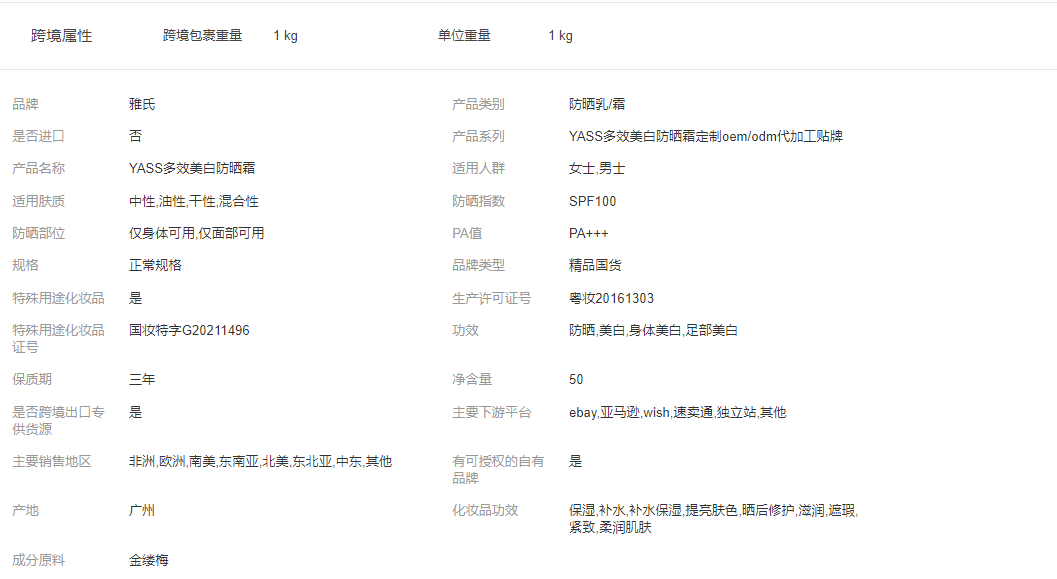Click the 生产许可证号 label

tap(491, 298)
